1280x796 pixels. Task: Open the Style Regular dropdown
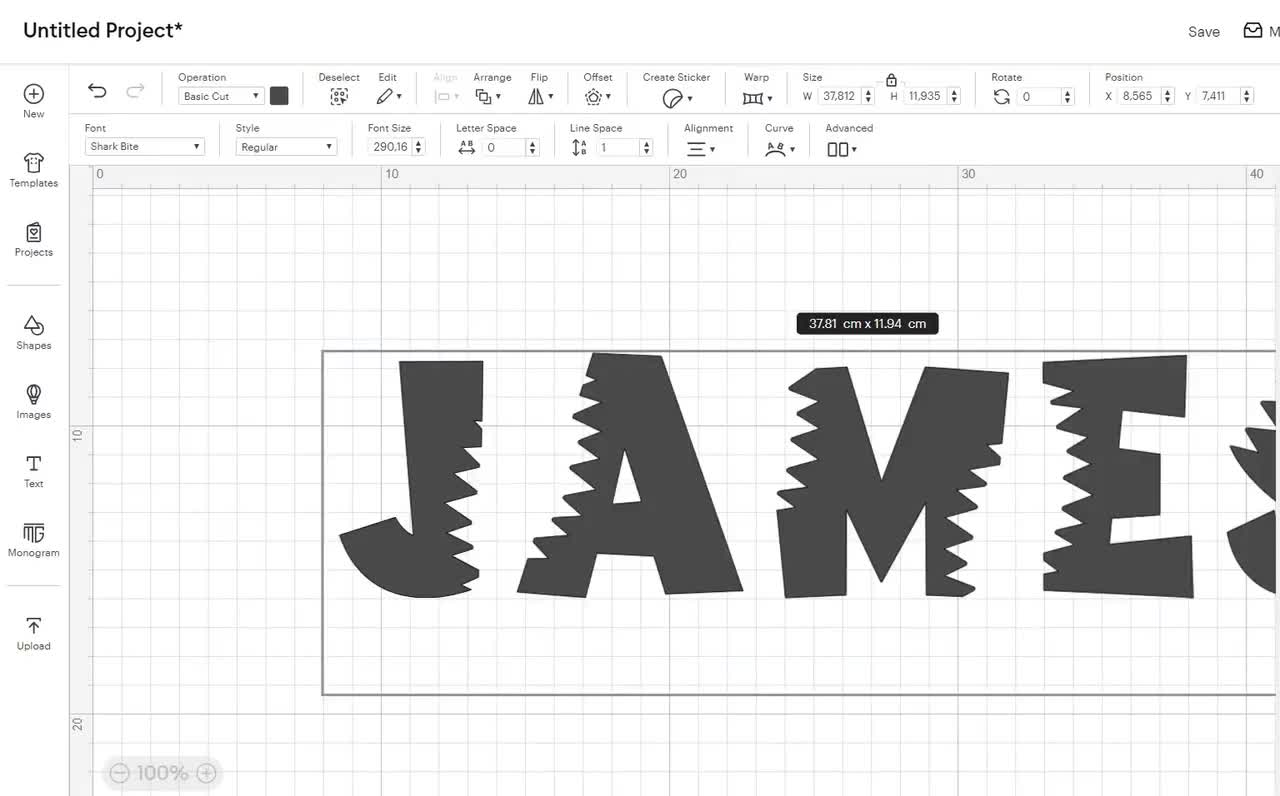287,147
